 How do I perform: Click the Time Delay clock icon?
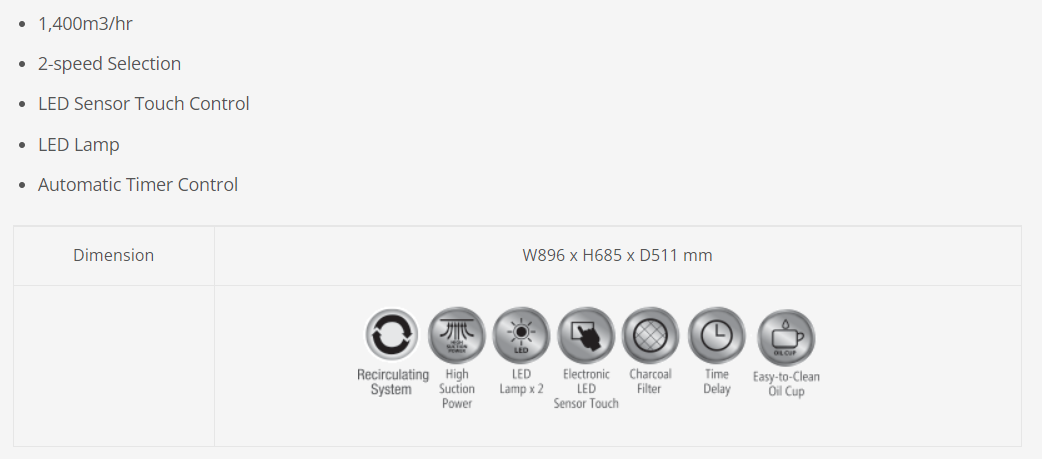(x=716, y=335)
